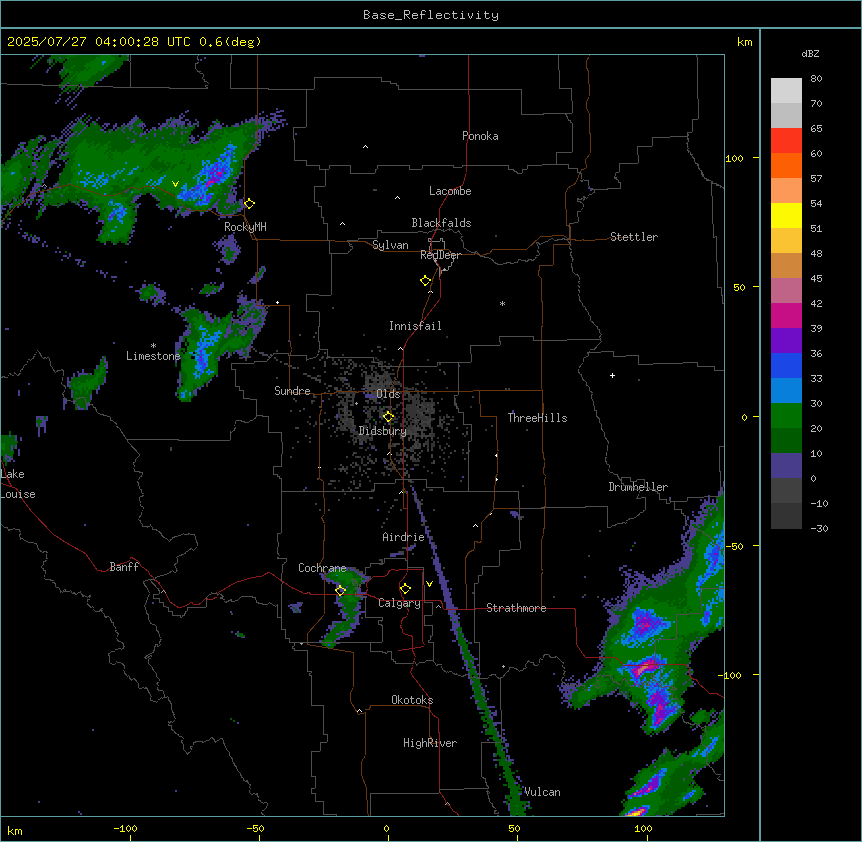862x842 pixels.
Task: Click the yellow marker south of RedDeer
Action: click(426, 281)
